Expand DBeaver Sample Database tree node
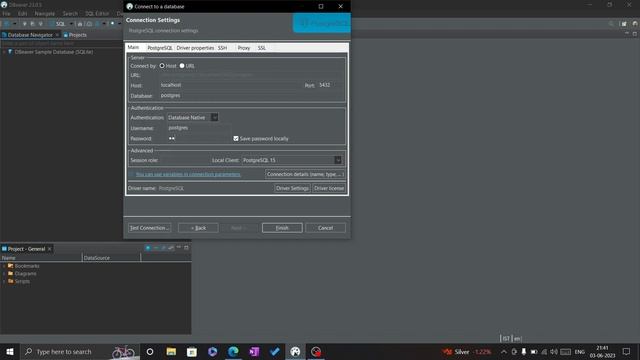Image resolution: width=640 pixels, height=360 pixels. point(4,52)
